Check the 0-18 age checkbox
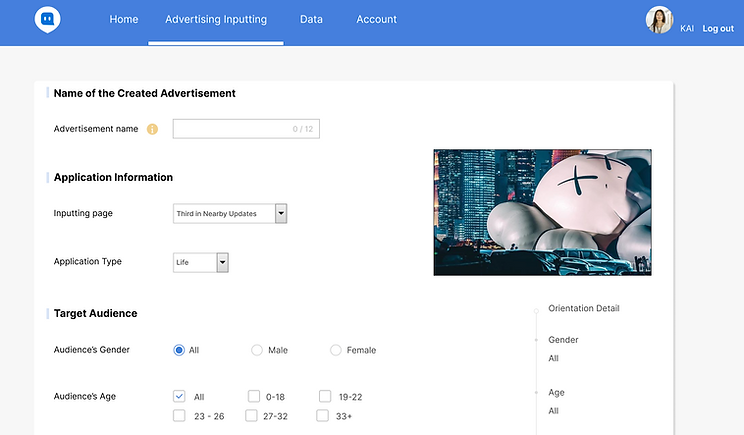The image size is (744, 435). pyautogui.click(x=254, y=396)
